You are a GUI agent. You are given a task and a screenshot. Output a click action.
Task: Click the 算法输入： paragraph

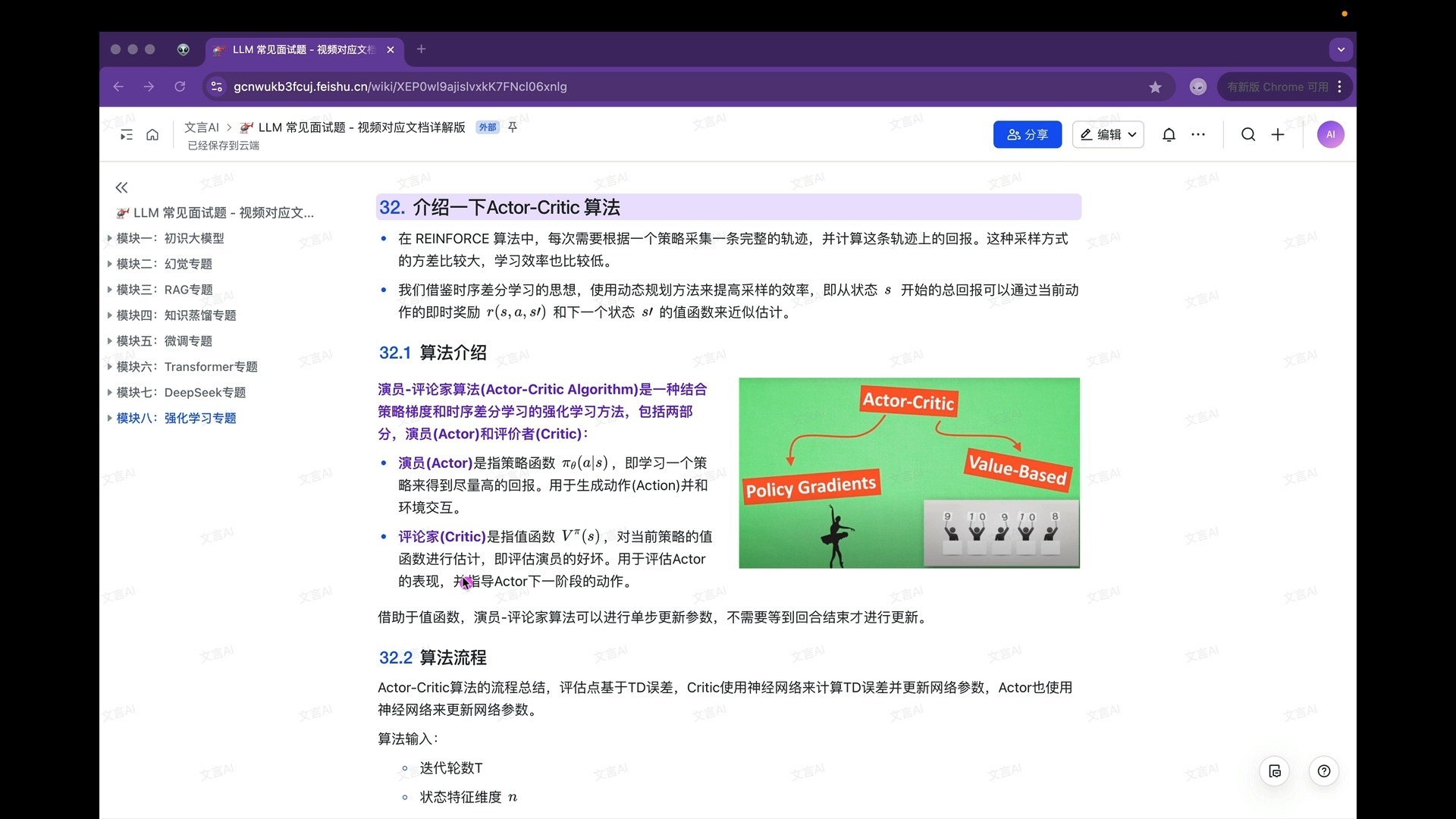[x=408, y=739]
